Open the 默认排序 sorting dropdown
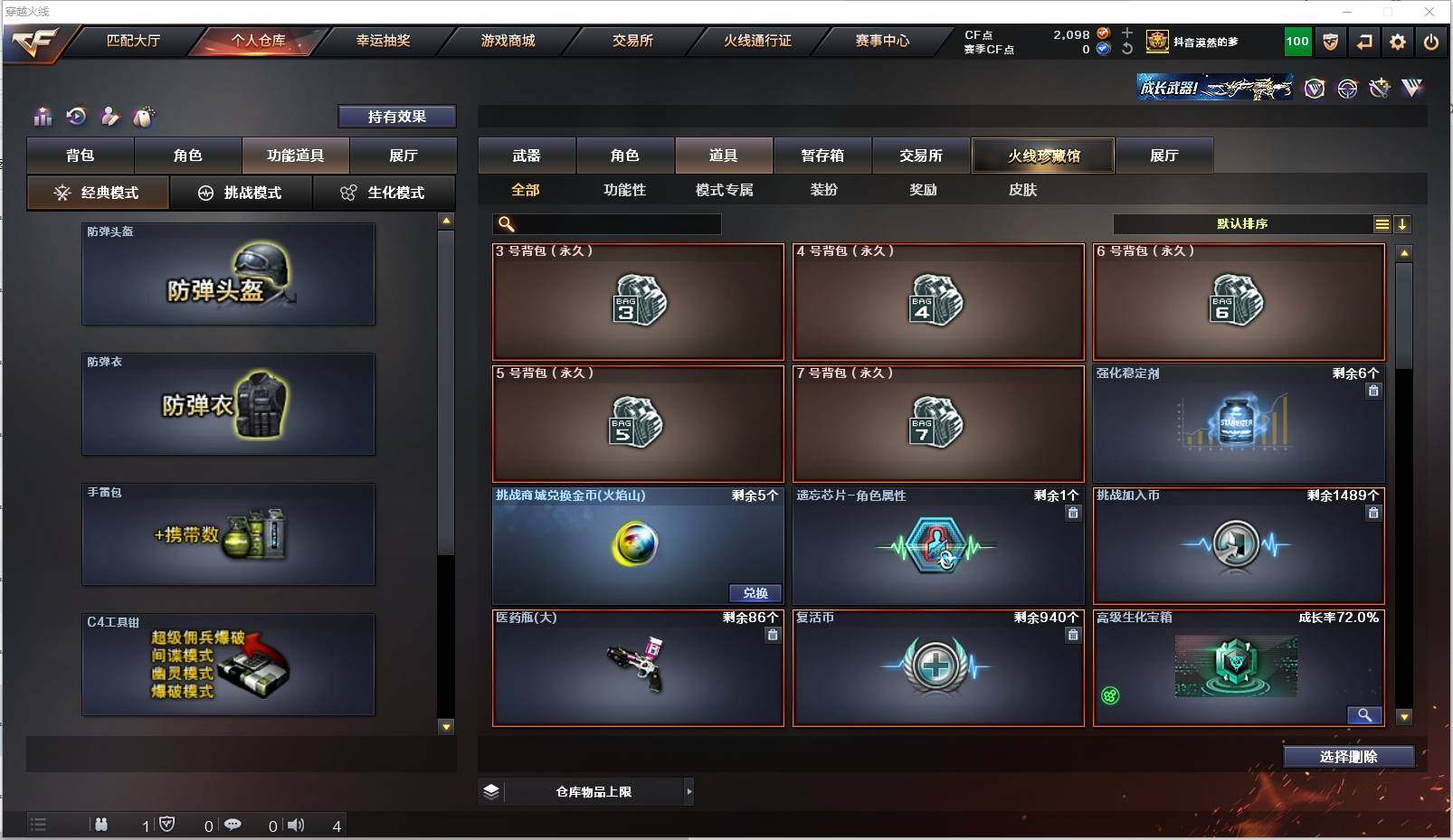 tap(1242, 223)
